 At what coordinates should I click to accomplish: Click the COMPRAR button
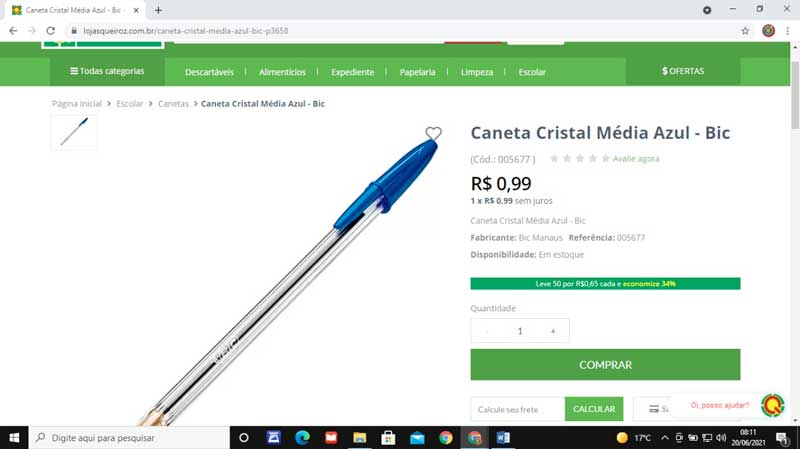(605, 364)
